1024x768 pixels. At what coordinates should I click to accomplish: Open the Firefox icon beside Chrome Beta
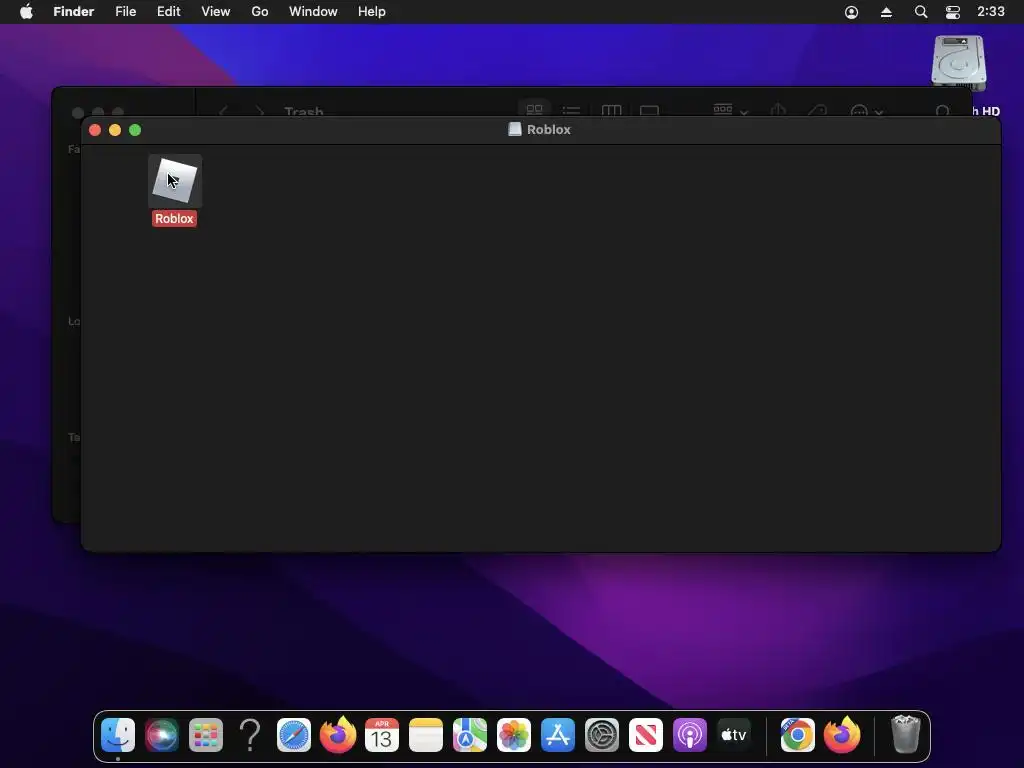pos(842,735)
